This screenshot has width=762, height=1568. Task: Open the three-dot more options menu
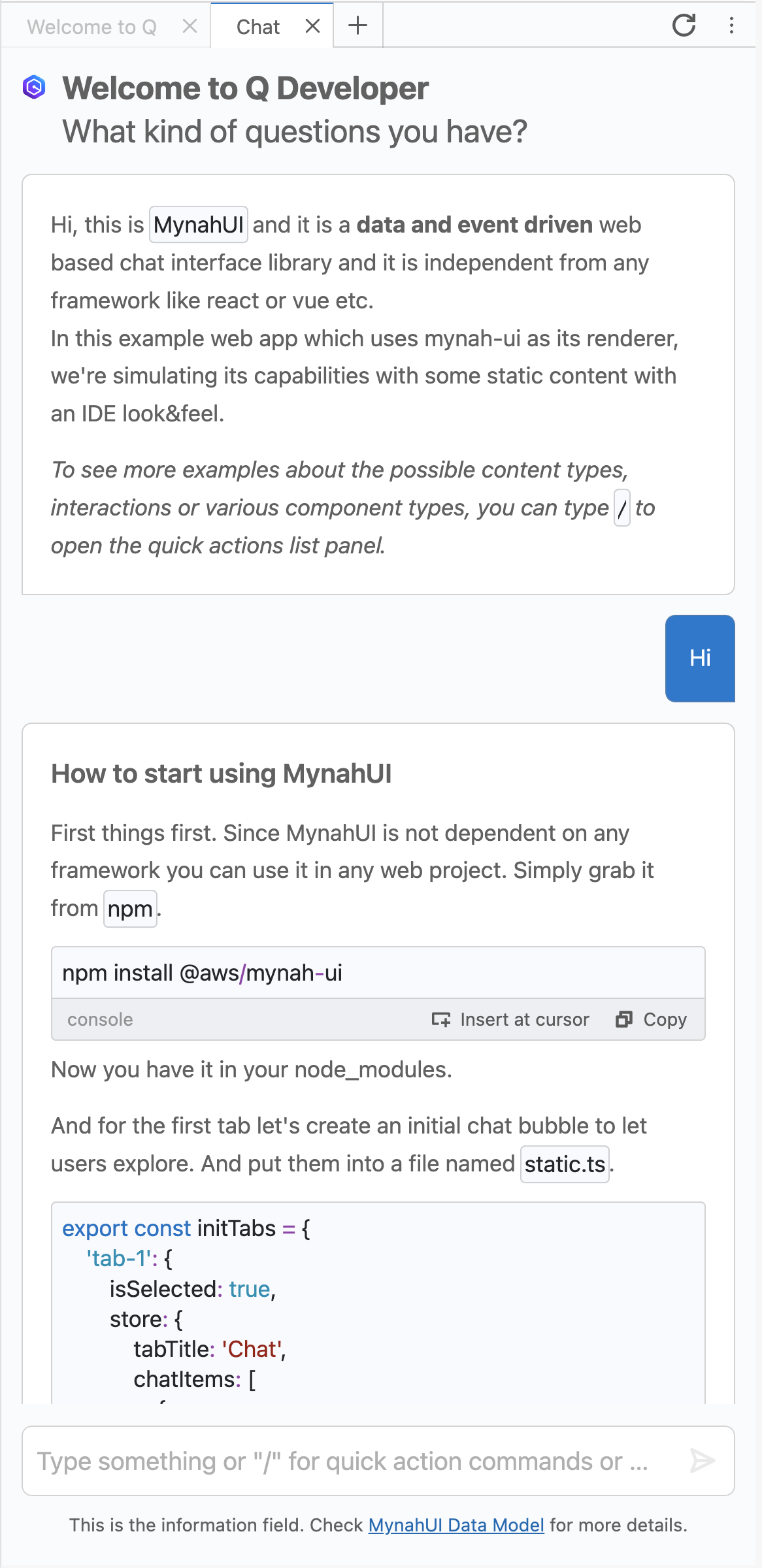click(731, 25)
